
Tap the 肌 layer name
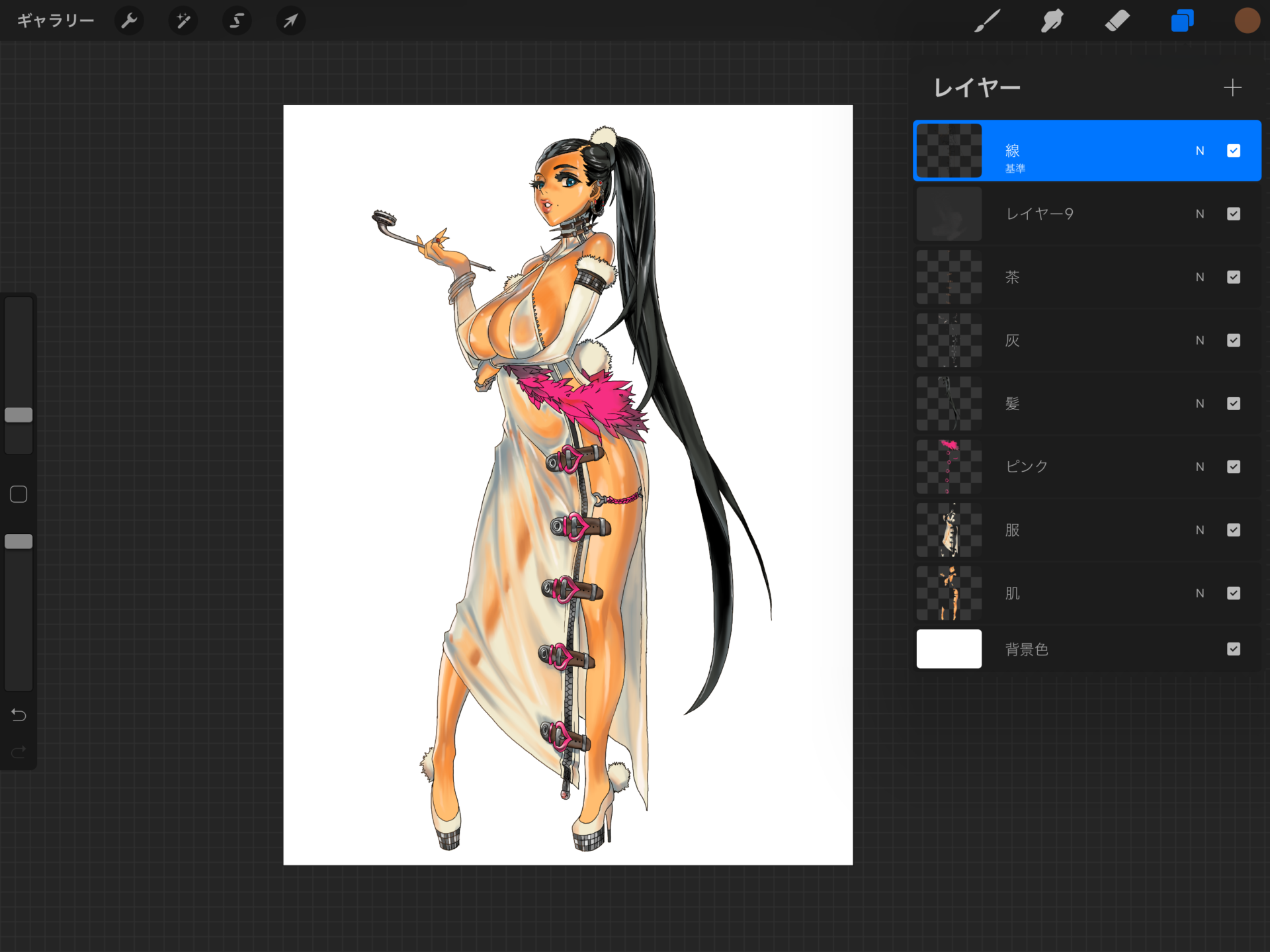(1012, 593)
